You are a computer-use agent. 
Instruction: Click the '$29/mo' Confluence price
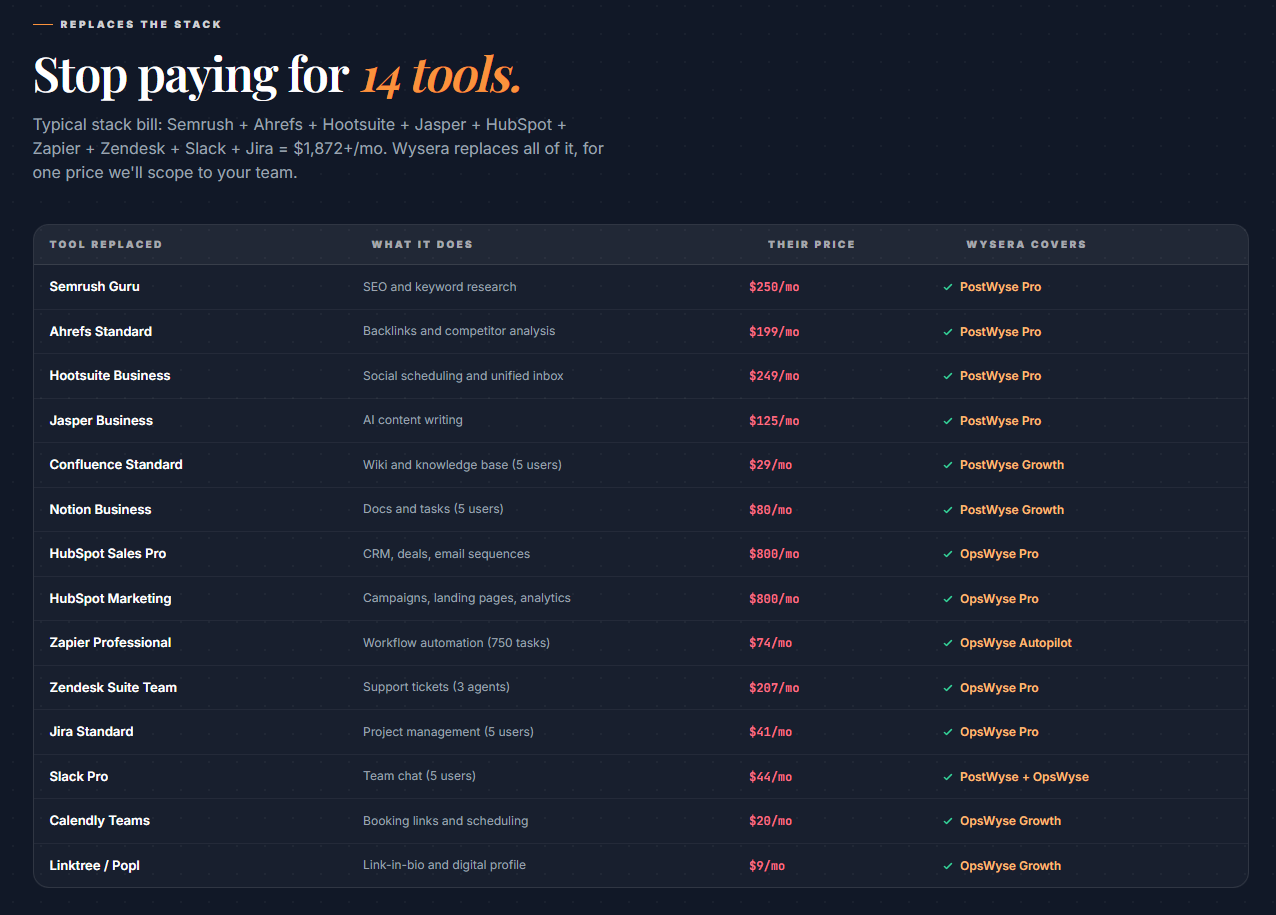pos(770,465)
